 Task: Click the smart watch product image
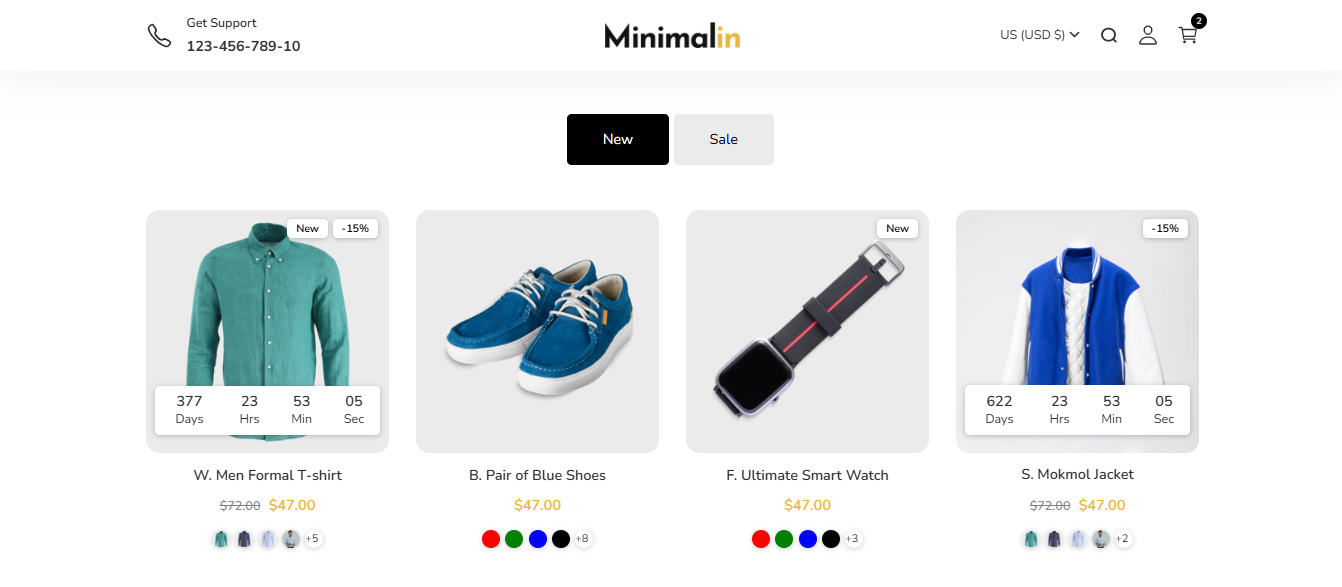(807, 331)
